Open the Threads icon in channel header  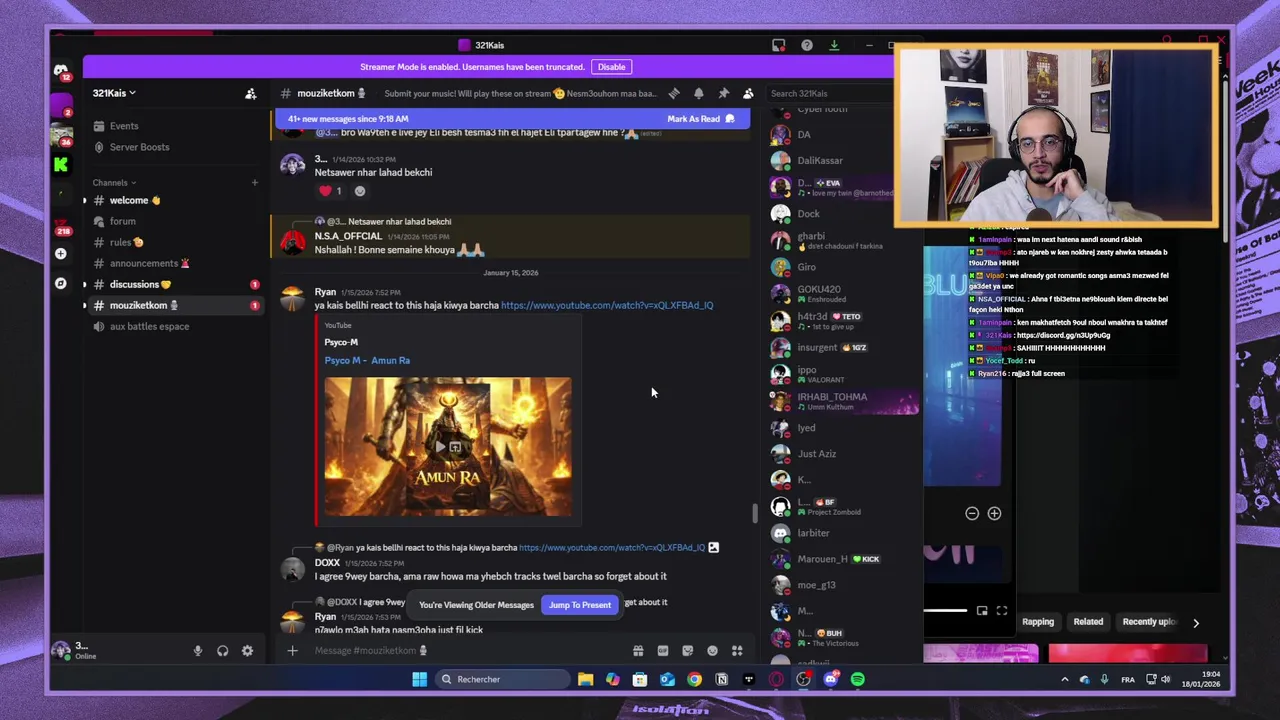[674, 93]
